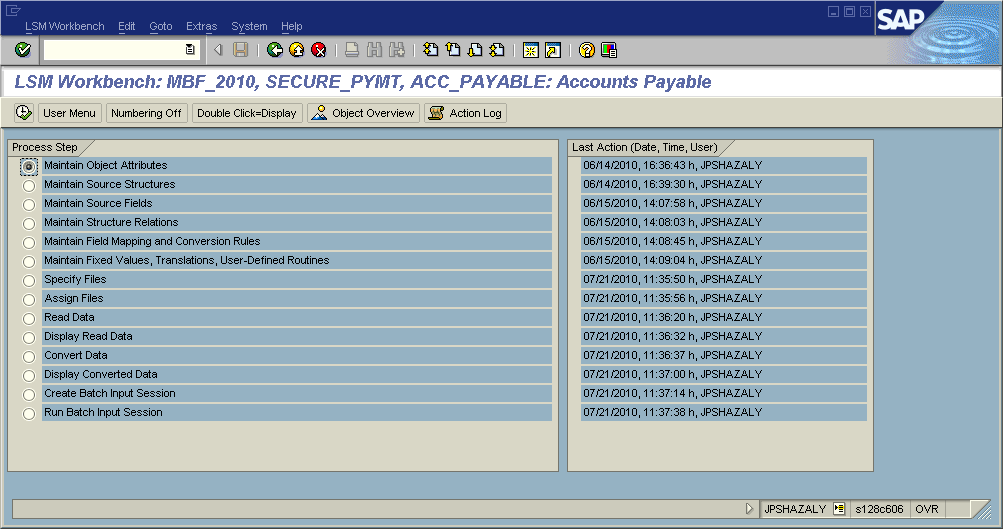Click the SAP window menu icon
The image size is (1003, 529).
13,10
